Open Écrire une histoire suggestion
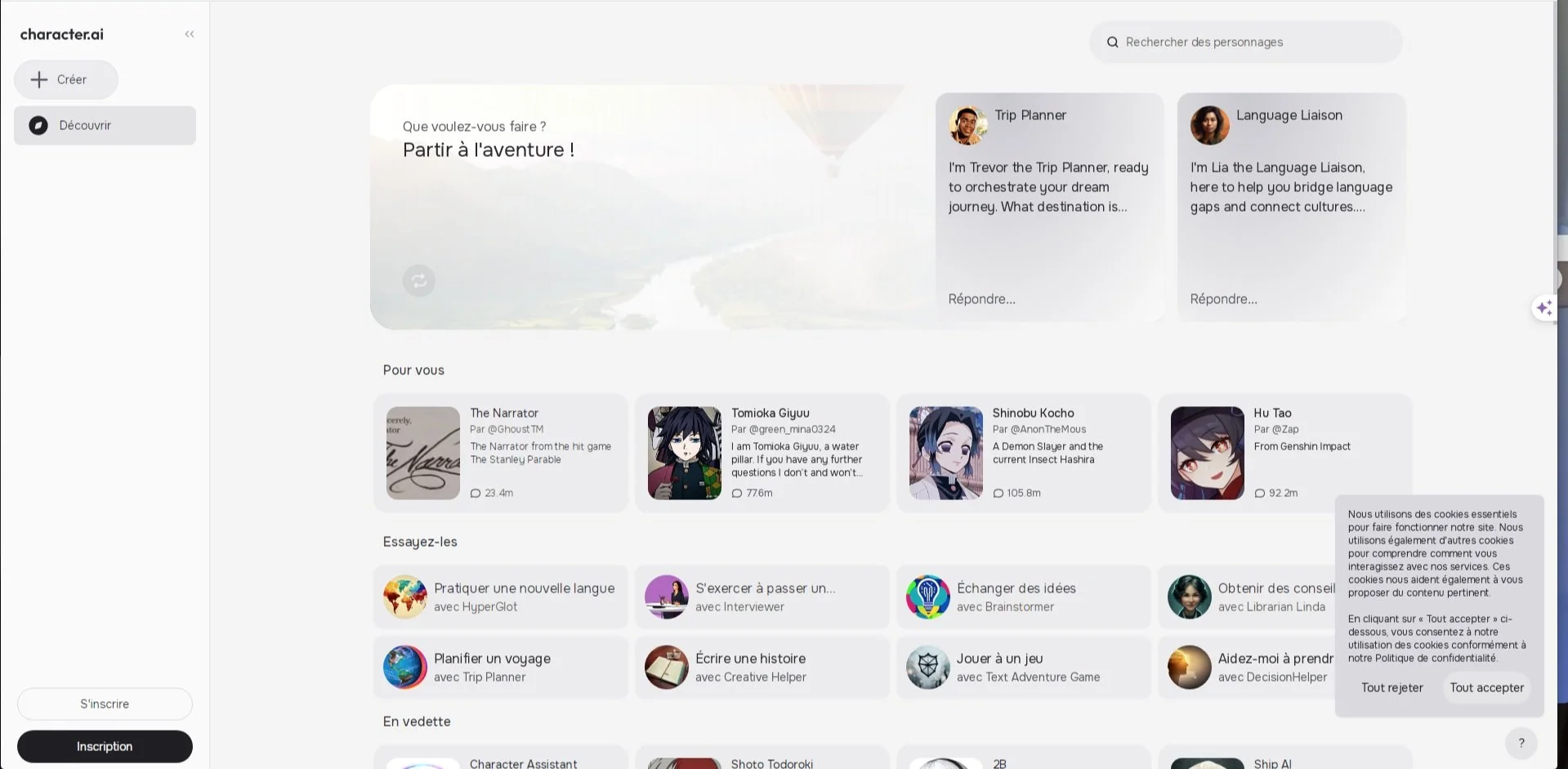This screenshot has width=1568, height=769. point(762,667)
